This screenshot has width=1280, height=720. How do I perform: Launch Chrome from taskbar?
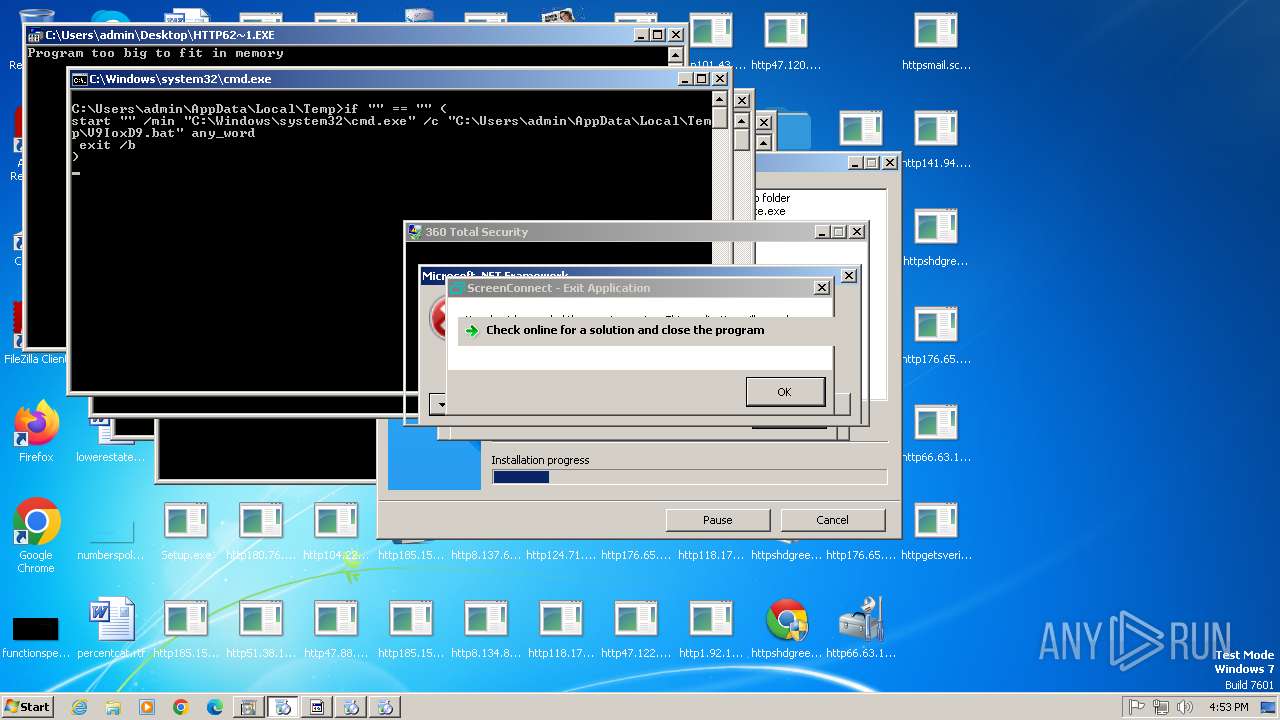pyautogui.click(x=181, y=707)
